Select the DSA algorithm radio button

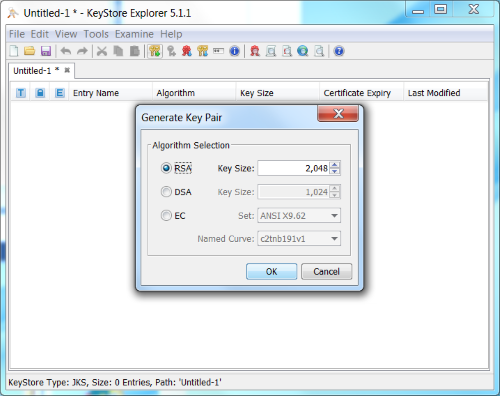166,192
